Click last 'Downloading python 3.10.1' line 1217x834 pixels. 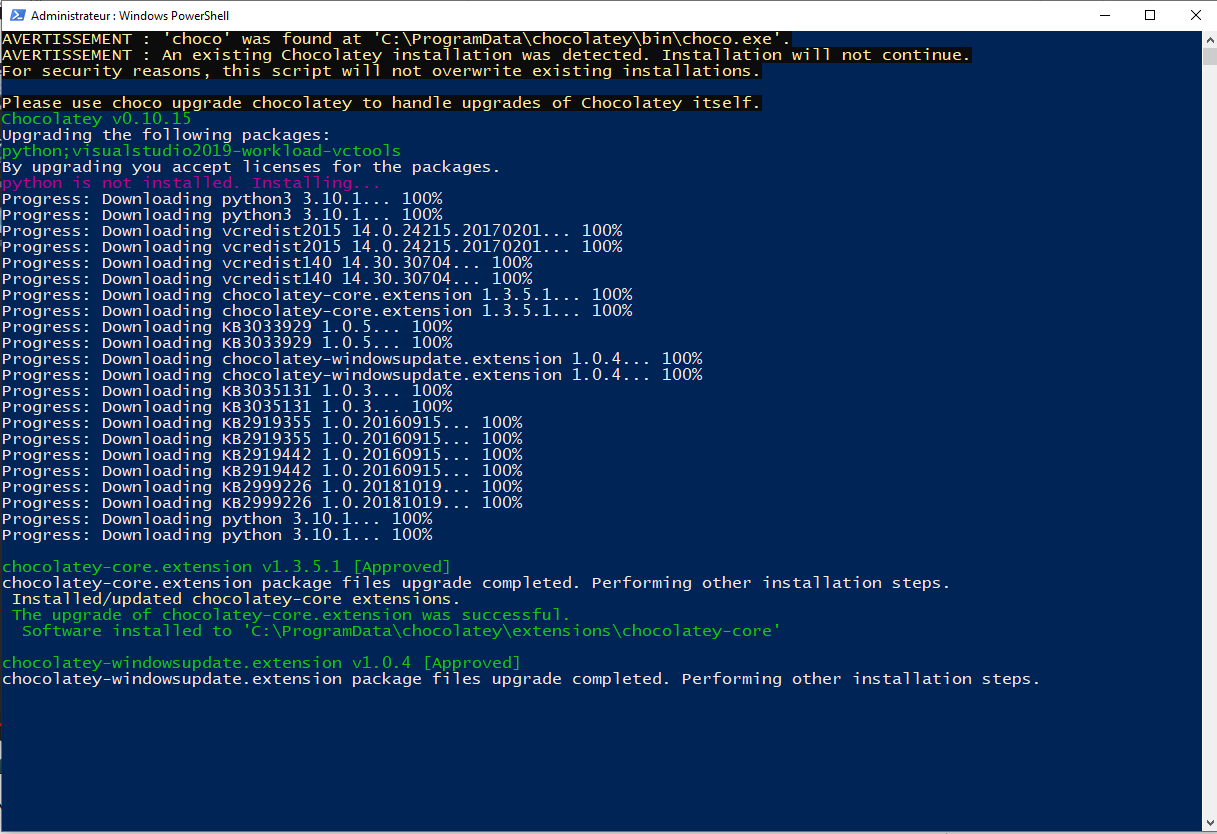[217, 535]
